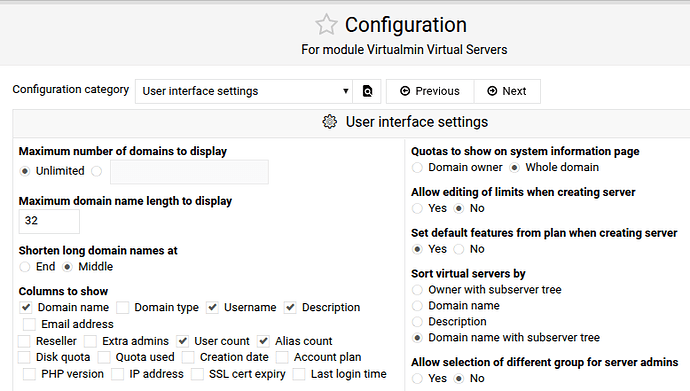The height and width of the screenshot is (391, 690).
Task: Sort by Domain name with subserver tree
Action: tap(417, 338)
